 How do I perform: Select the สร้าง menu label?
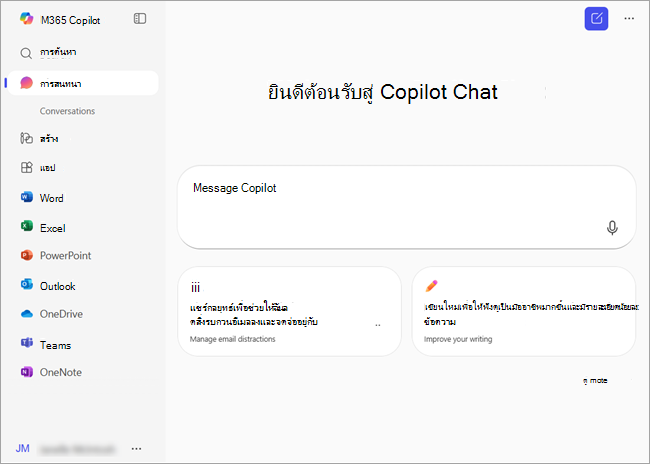[49, 139]
